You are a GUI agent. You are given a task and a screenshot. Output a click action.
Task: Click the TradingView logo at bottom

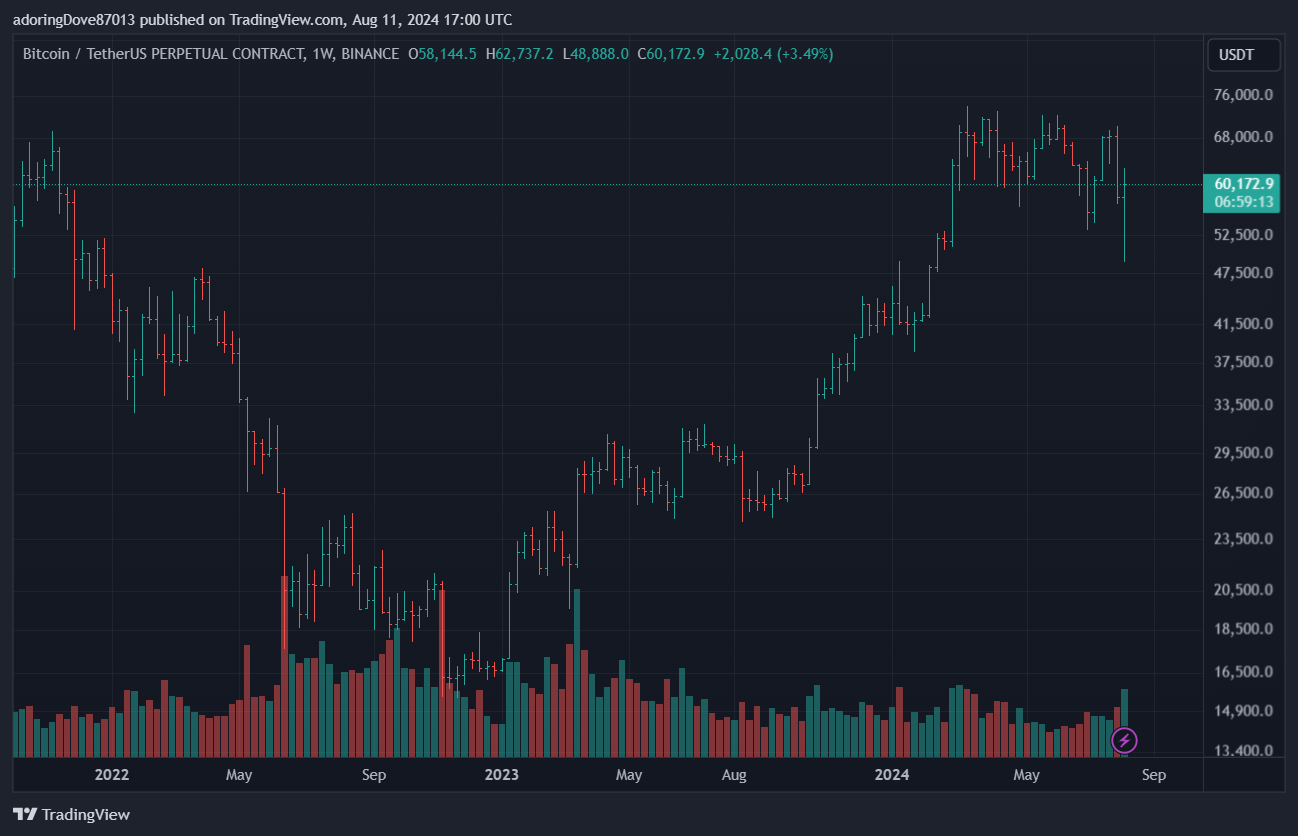71,814
